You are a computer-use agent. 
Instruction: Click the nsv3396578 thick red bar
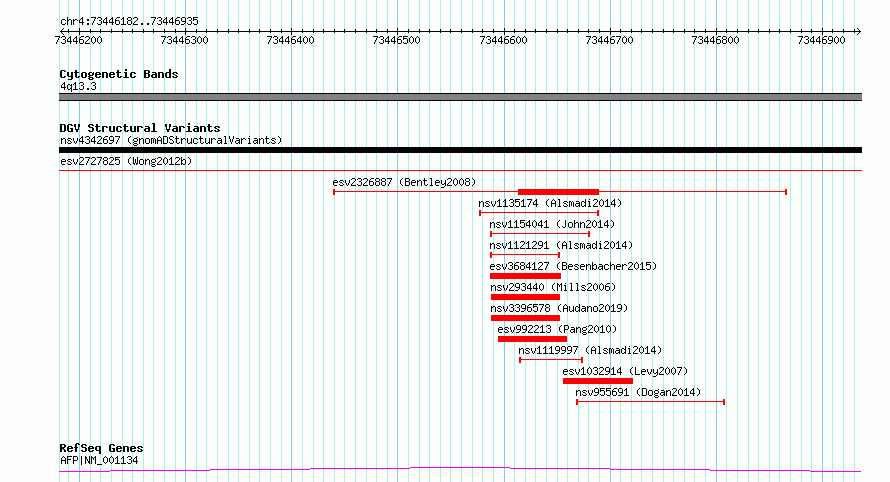[x=525, y=318]
